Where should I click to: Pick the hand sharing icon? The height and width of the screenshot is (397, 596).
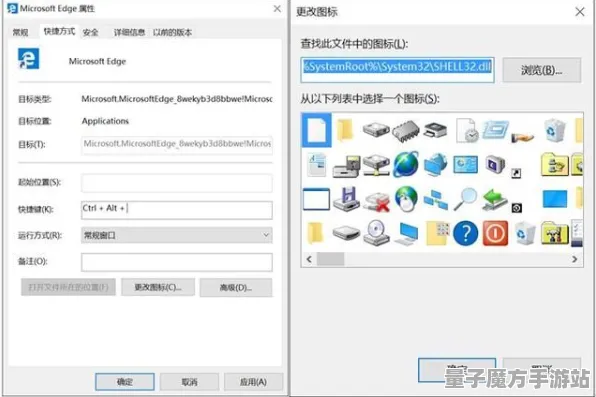[x=523, y=136]
